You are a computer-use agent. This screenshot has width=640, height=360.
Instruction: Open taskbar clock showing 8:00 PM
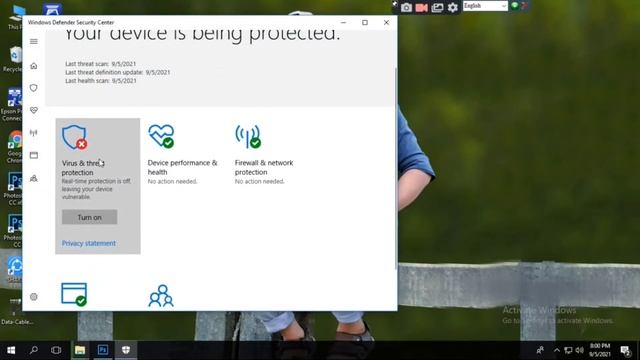600,350
